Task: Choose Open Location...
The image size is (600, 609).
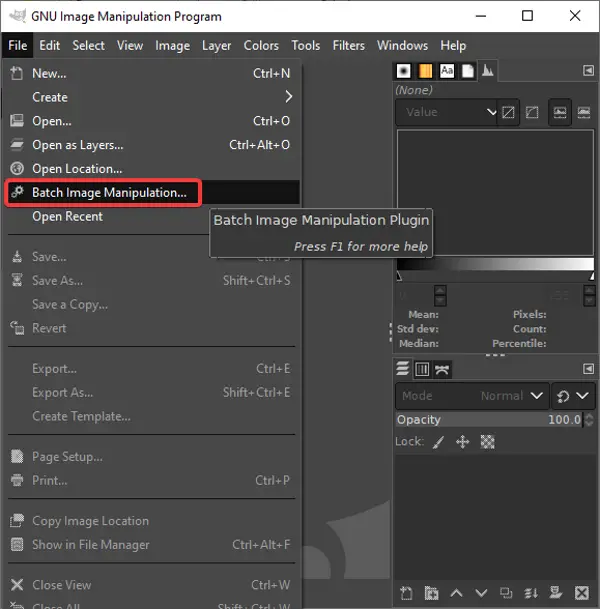Action: pyautogui.click(x=151, y=169)
